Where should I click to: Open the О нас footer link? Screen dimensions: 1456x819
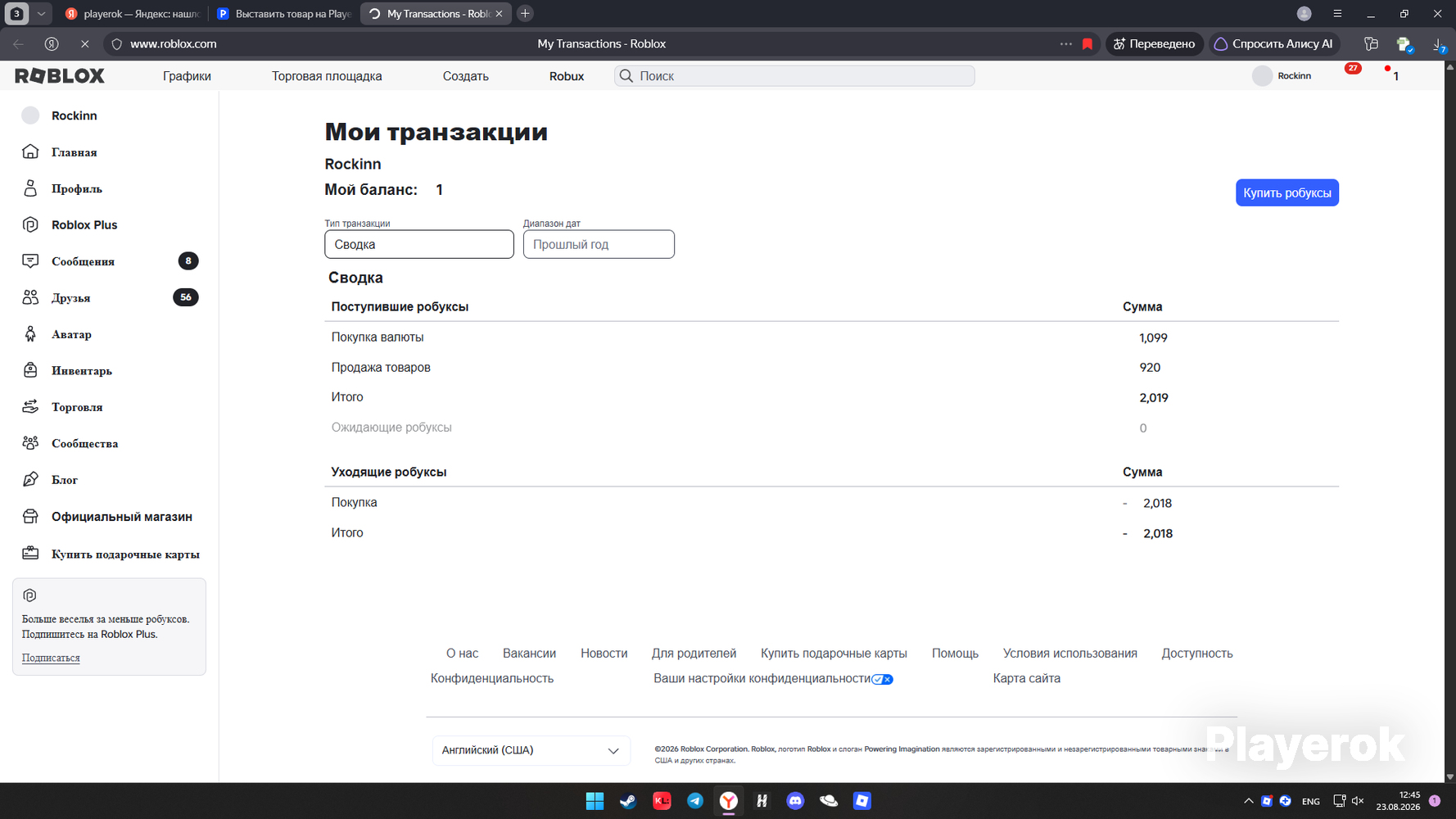[462, 654]
